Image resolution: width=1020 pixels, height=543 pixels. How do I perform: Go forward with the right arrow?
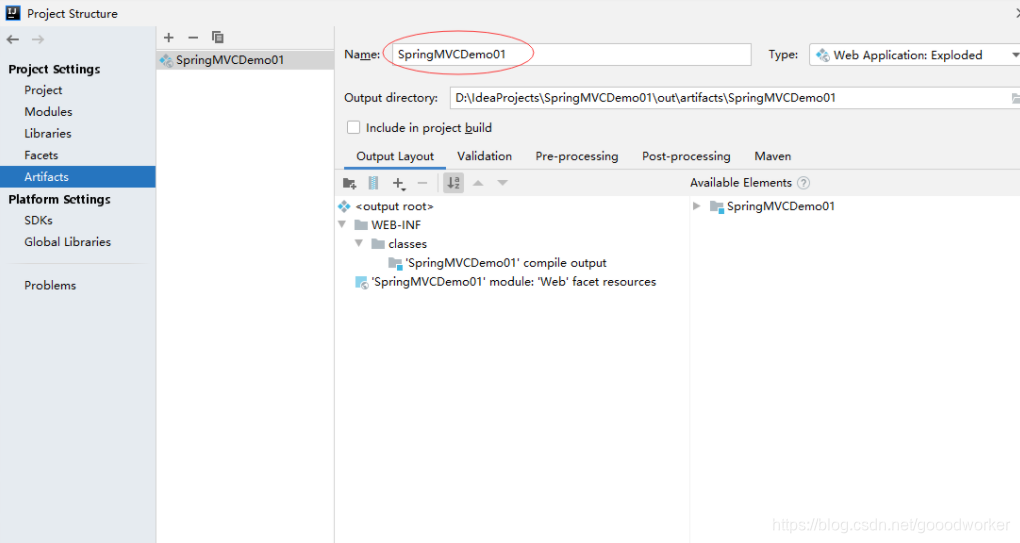click(38, 40)
